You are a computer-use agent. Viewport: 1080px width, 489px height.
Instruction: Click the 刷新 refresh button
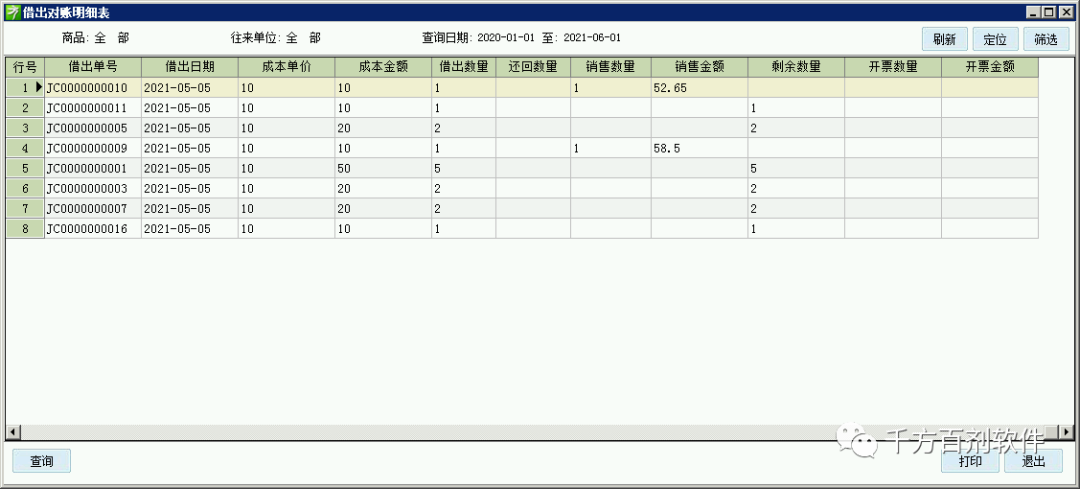[944, 40]
